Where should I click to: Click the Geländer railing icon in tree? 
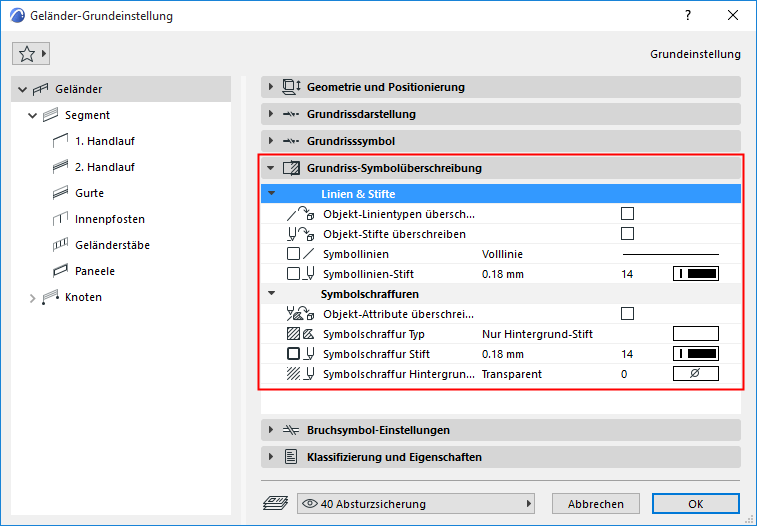coord(42,89)
